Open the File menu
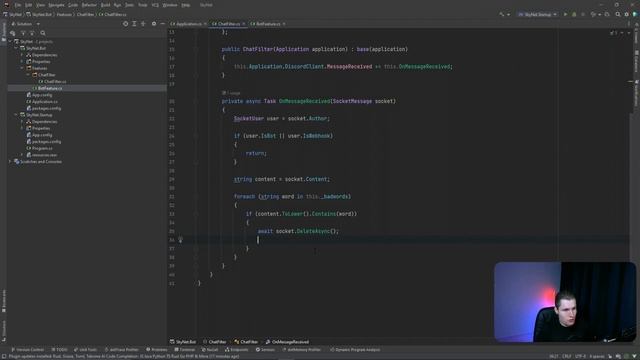 pyautogui.click(x=18, y=5)
